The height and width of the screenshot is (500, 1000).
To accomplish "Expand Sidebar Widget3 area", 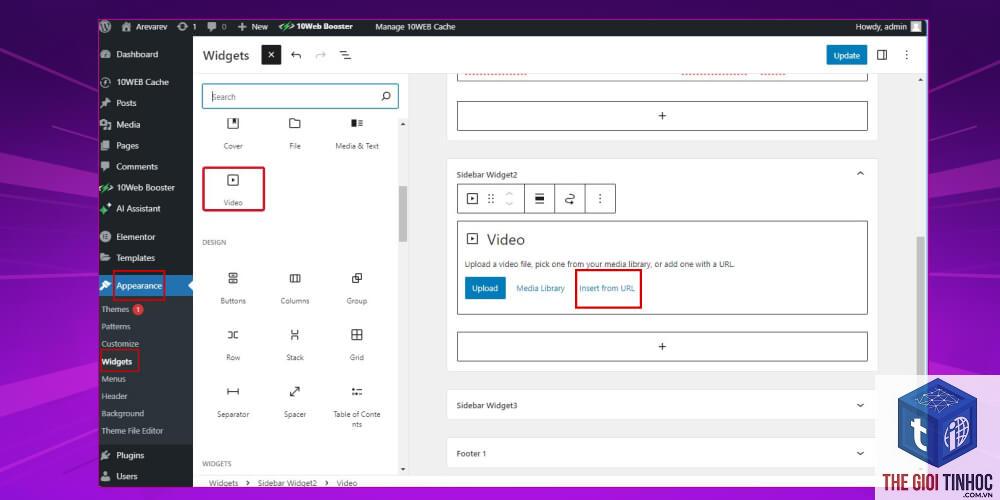I will coord(860,405).
